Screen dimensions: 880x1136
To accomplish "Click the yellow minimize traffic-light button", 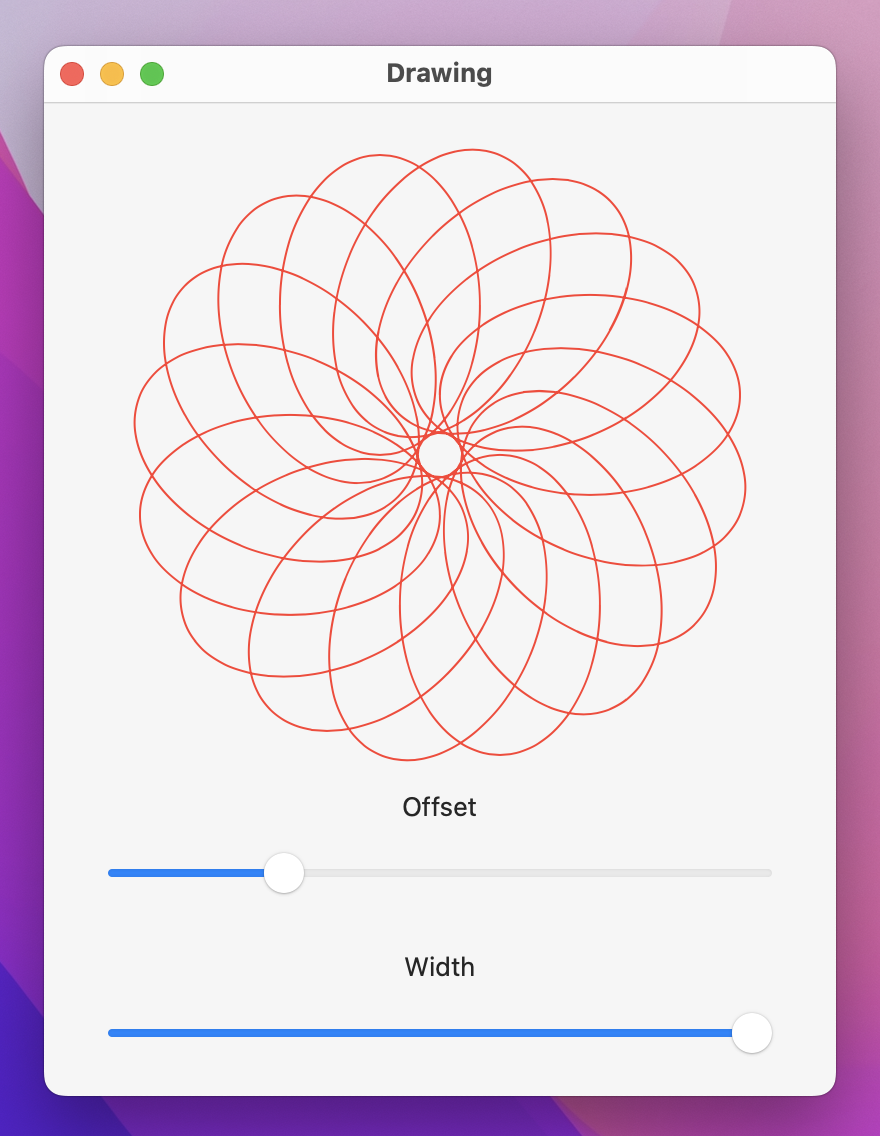I will [112, 73].
